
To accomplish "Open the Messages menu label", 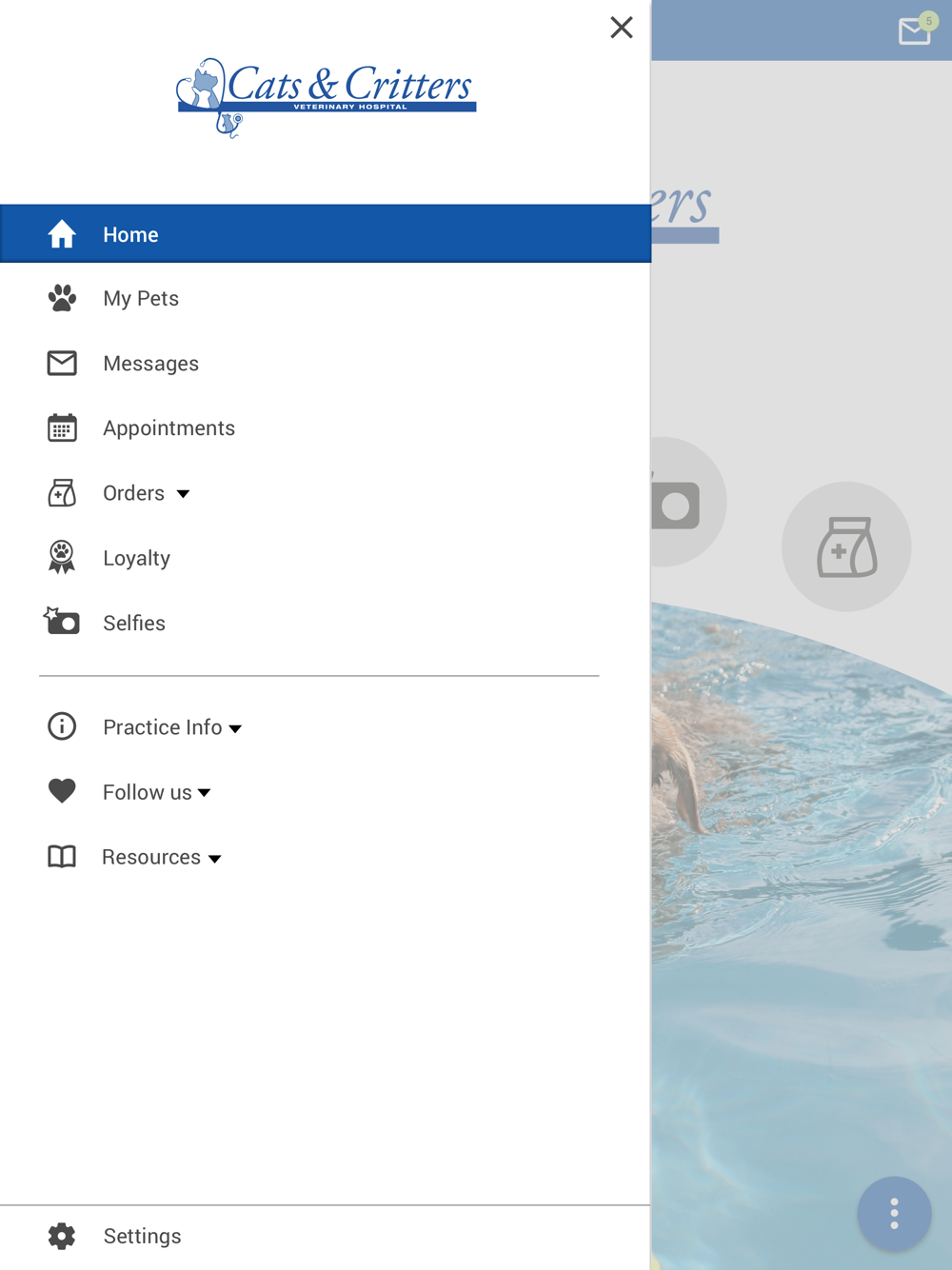I will 150,364.
